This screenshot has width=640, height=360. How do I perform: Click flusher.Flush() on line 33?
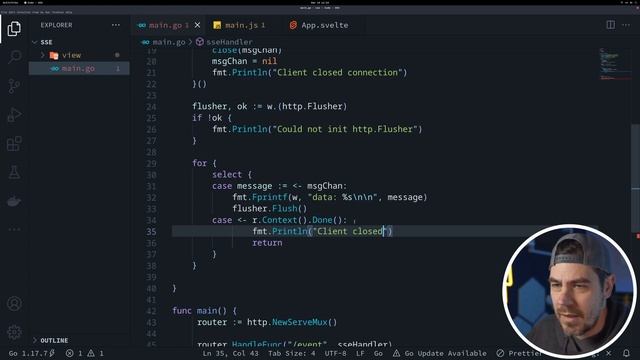coord(270,209)
